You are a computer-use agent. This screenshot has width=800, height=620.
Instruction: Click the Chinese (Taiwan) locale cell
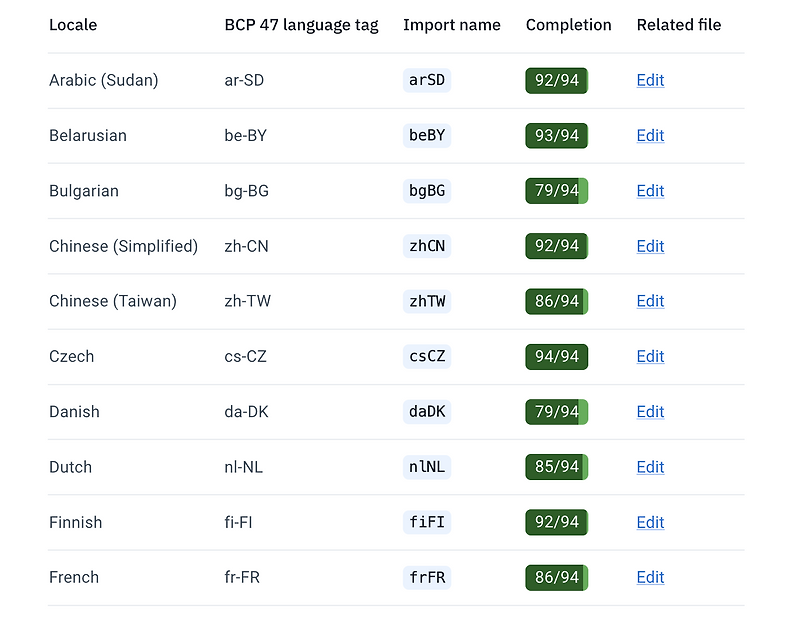[113, 301]
